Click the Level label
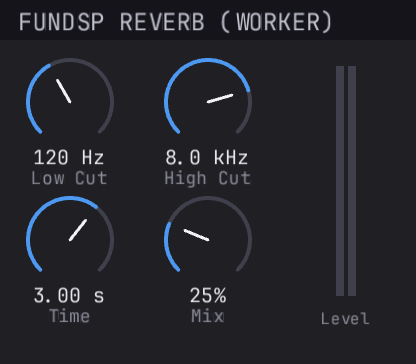Image resolution: width=416 pixels, height=364 pixels. coord(345,319)
